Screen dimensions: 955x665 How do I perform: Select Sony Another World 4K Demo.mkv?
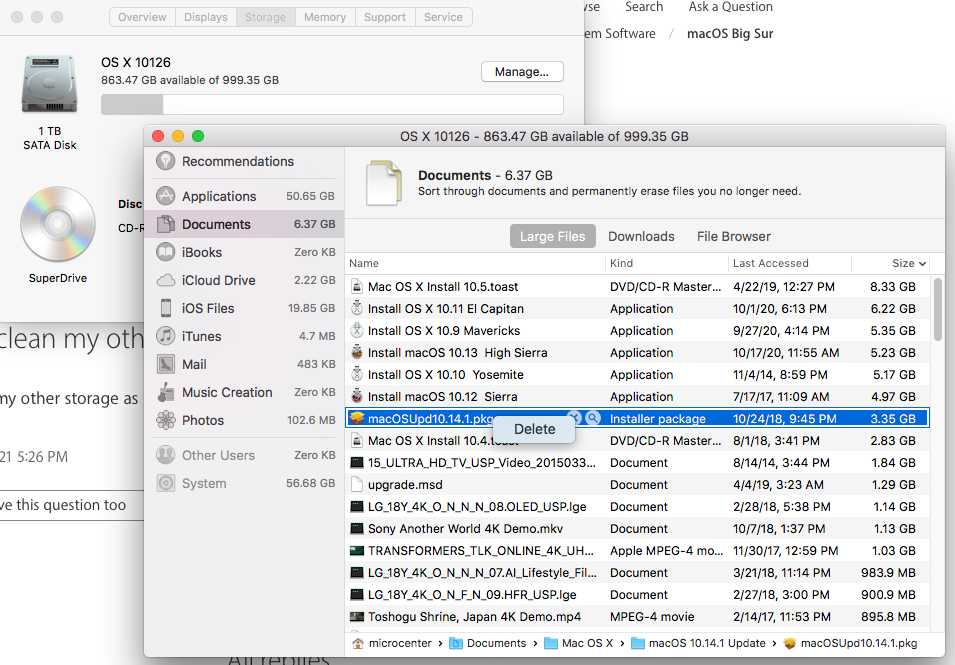tap(637, 529)
